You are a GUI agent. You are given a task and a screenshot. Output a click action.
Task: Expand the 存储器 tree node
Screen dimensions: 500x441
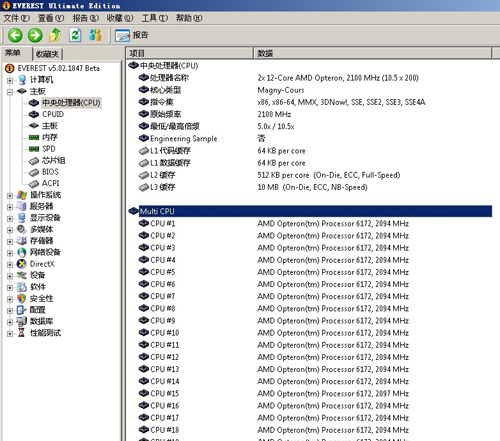(x=10, y=242)
